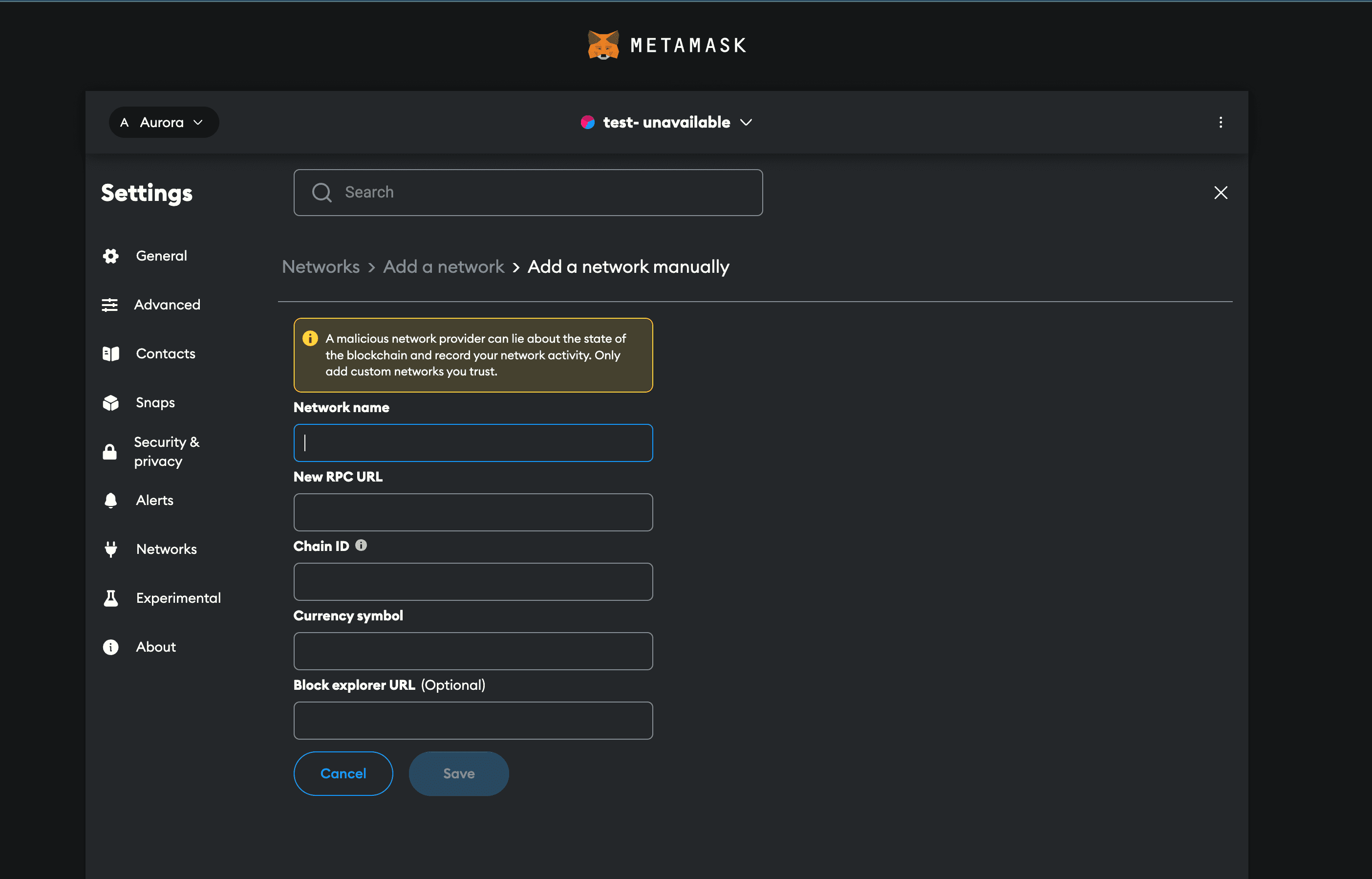Focus the New RPC URL input
The image size is (1372, 879).
(473, 512)
